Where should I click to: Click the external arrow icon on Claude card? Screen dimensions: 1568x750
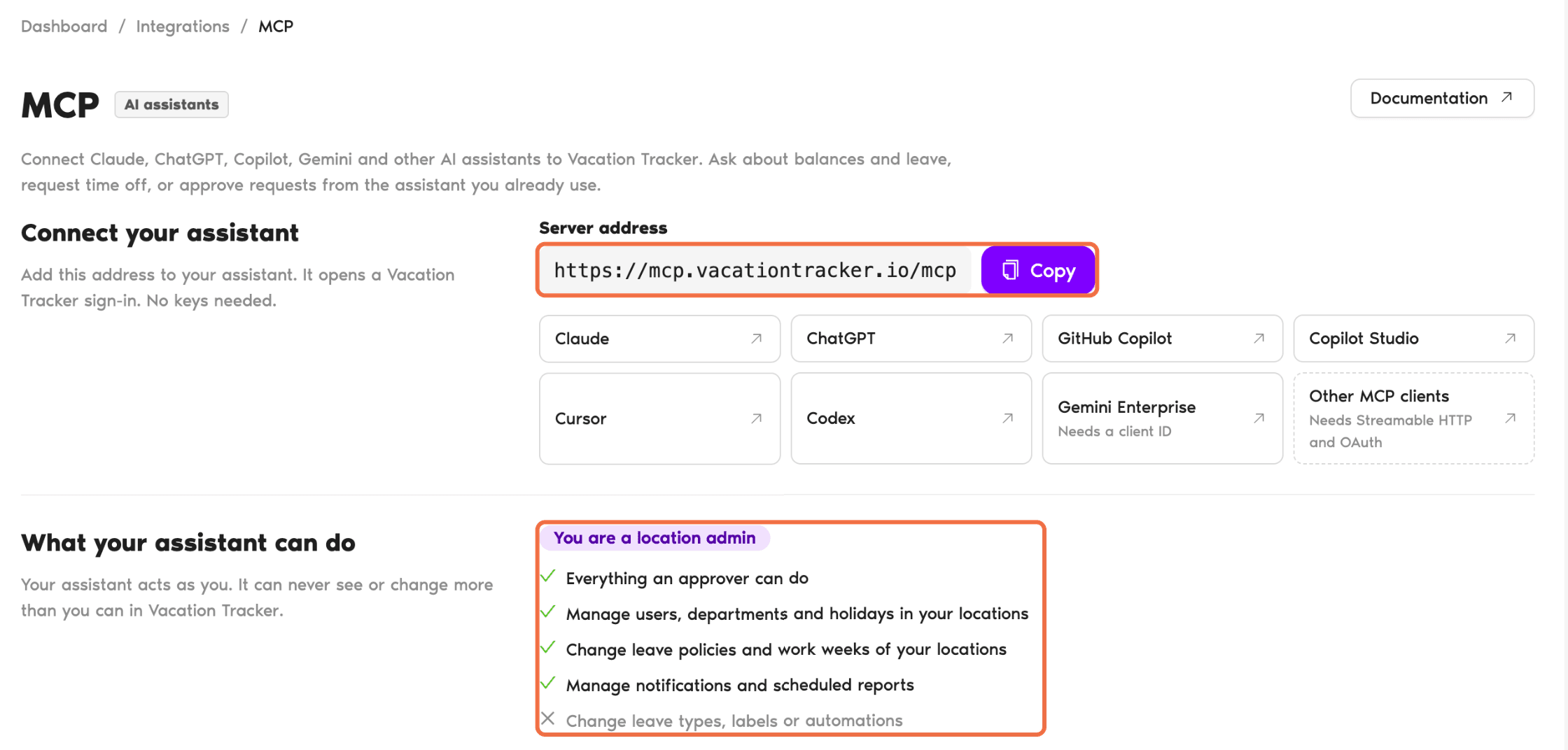coord(756,339)
